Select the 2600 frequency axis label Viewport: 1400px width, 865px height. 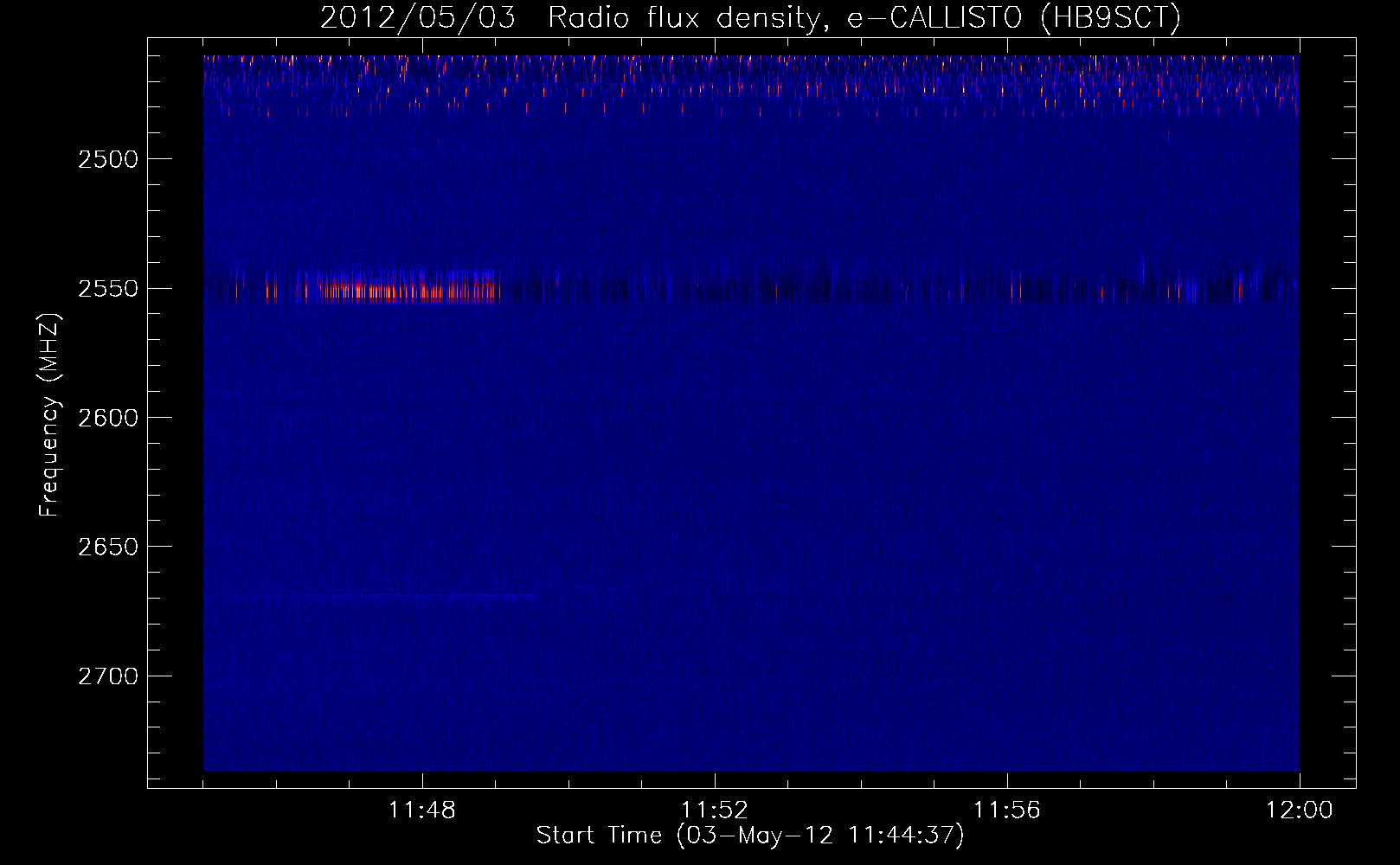(x=107, y=418)
